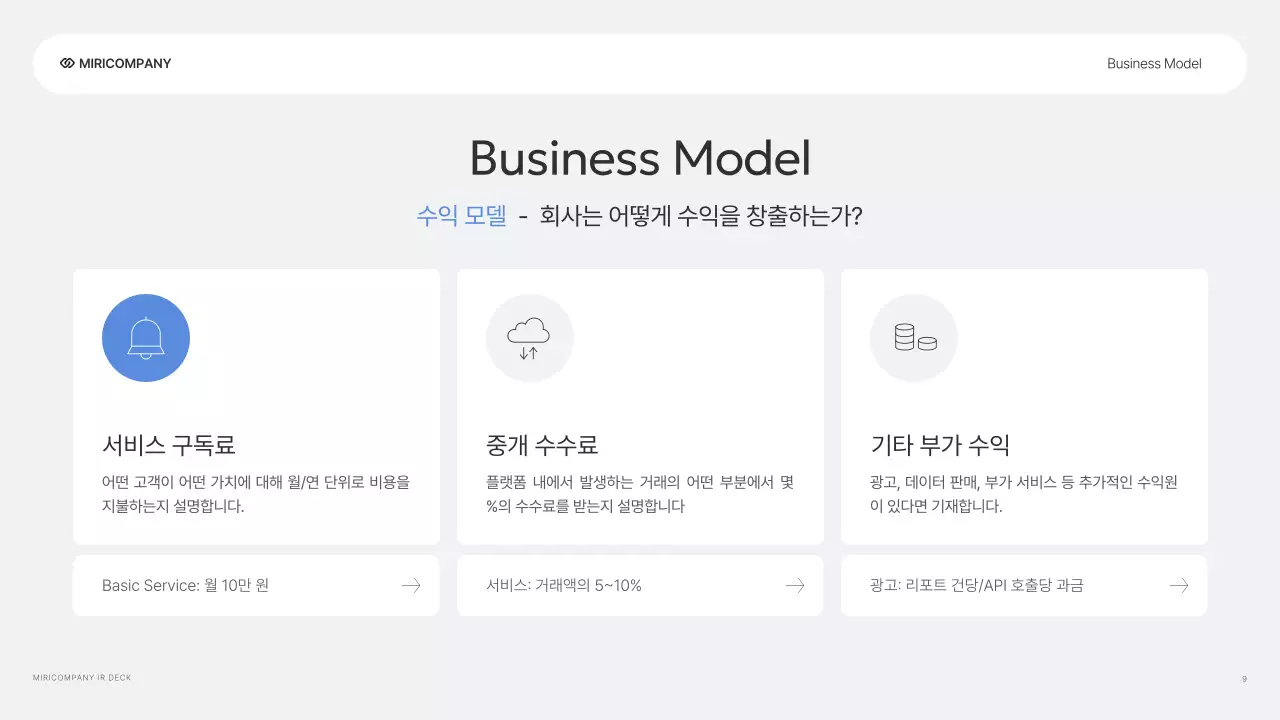Viewport: 1280px width, 720px height.
Task: Select the Business Model tab in top bar
Action: point(1154,63)
